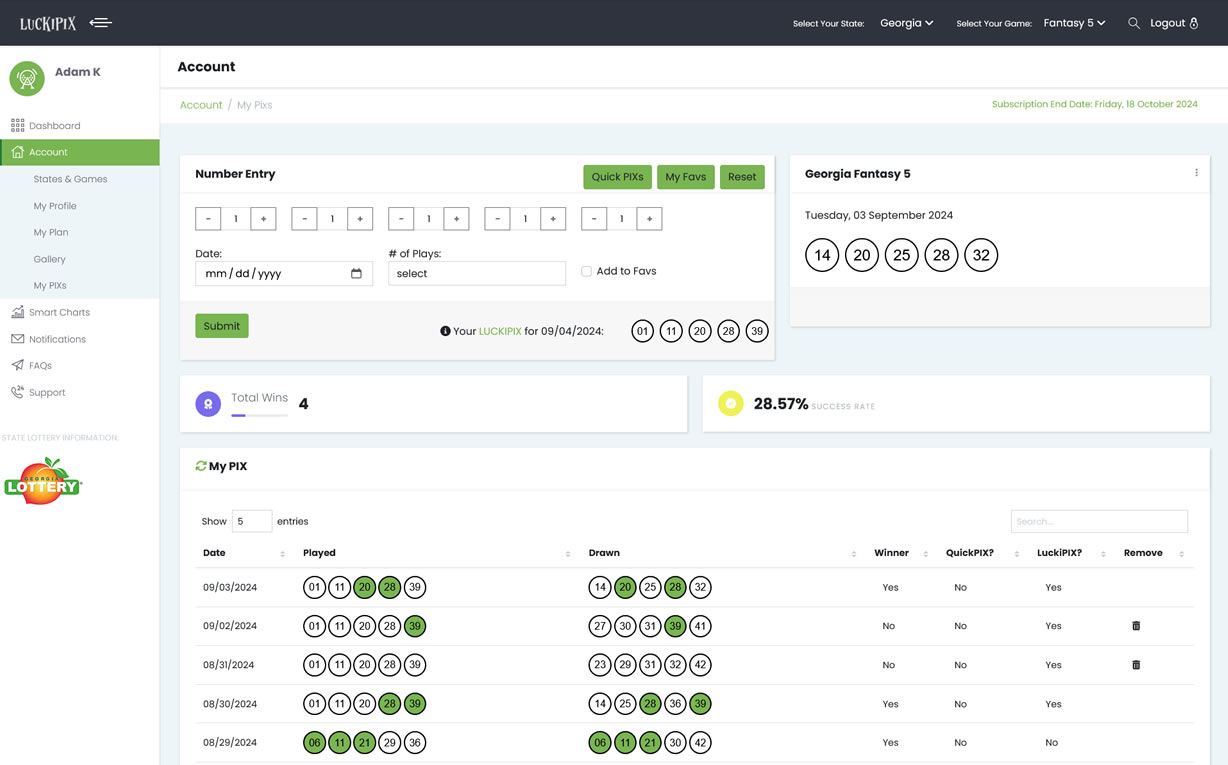Image resolution: width=1228 pixels, height=765 pixels.
Task: Open the search magnifier icon
Action: tap(1134, 23)
